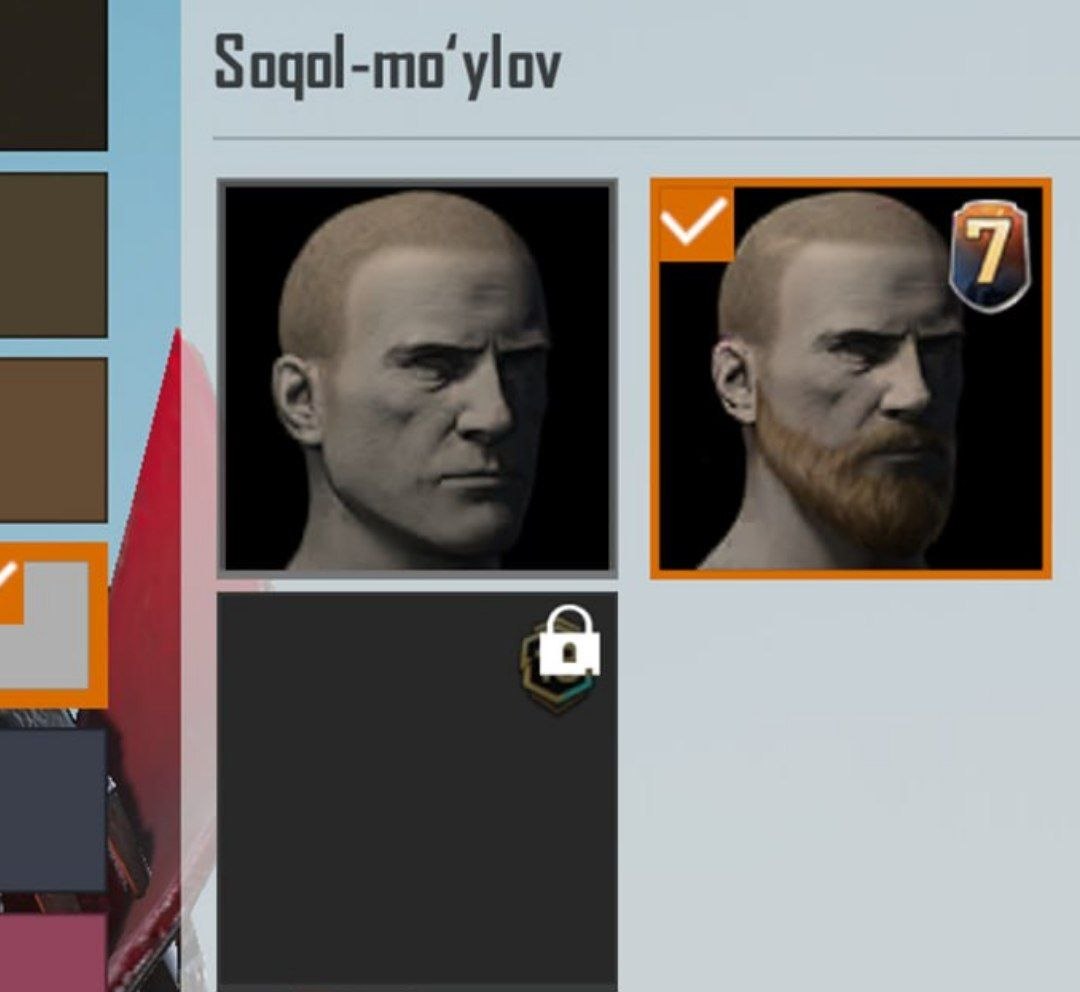Select the clean-shaven face option
1080x992 pixels.
[x=417, y=378]
